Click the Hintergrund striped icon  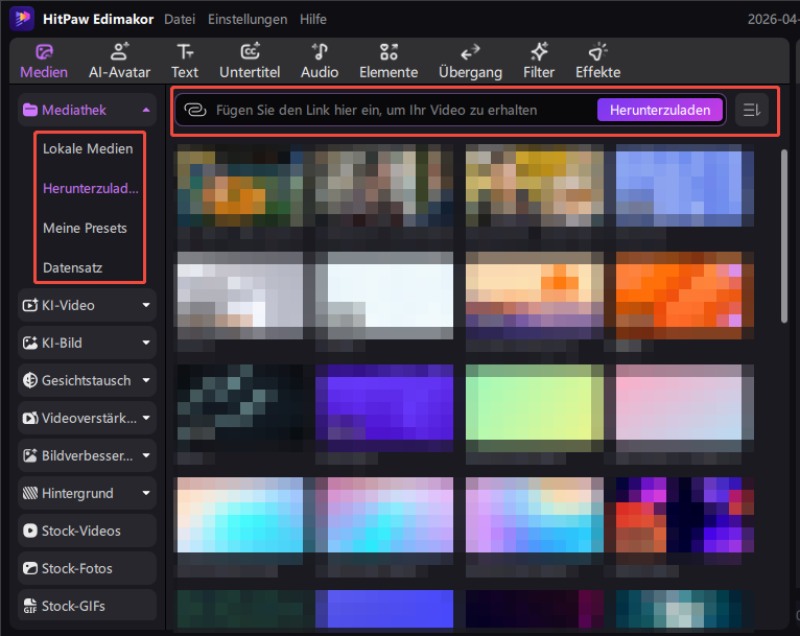(30, 493)
